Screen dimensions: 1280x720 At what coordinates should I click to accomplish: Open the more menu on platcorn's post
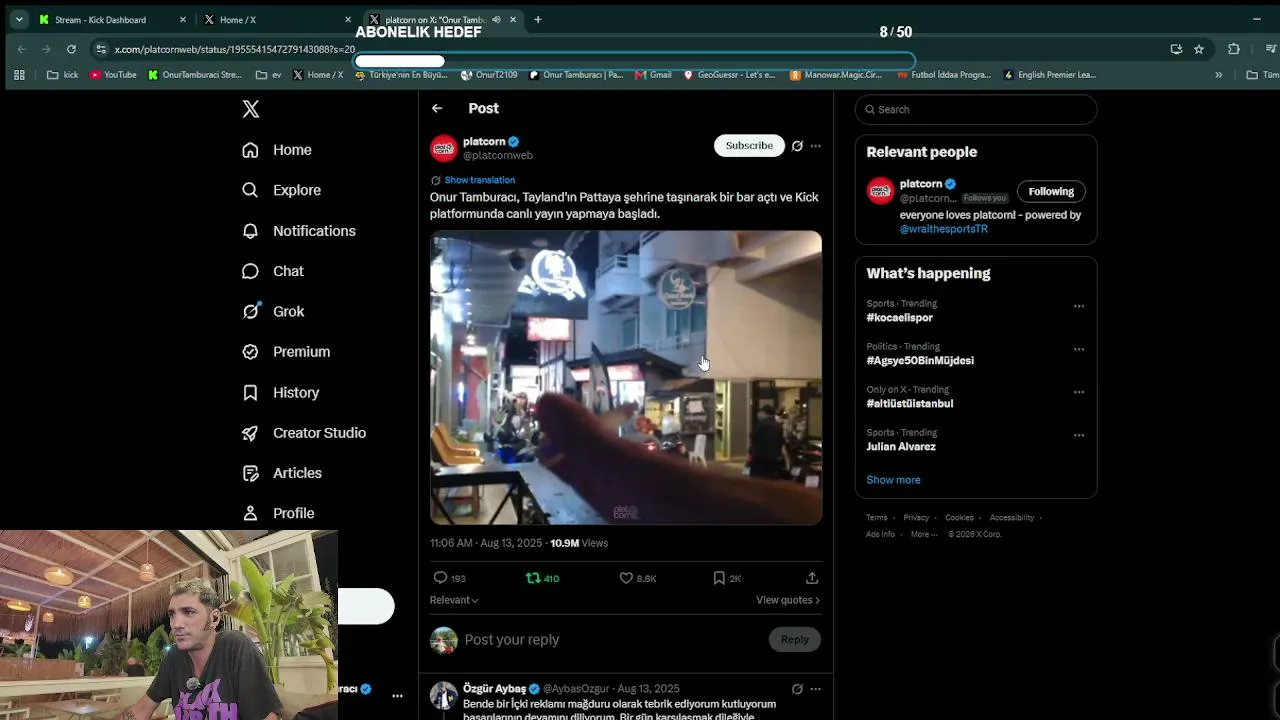816,146
